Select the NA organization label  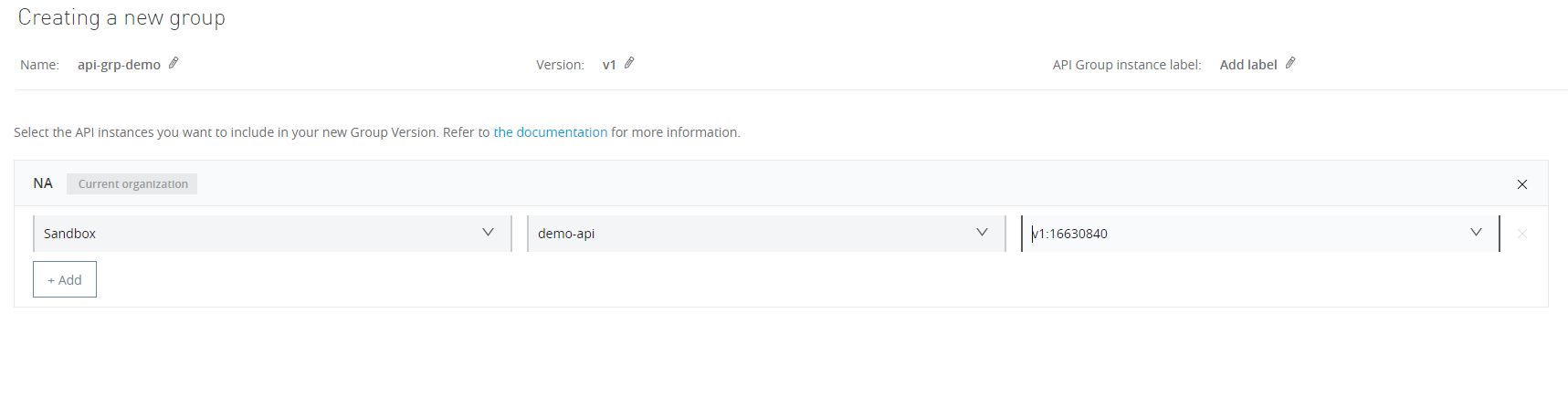pyautogui.click(x=43, y=183)
